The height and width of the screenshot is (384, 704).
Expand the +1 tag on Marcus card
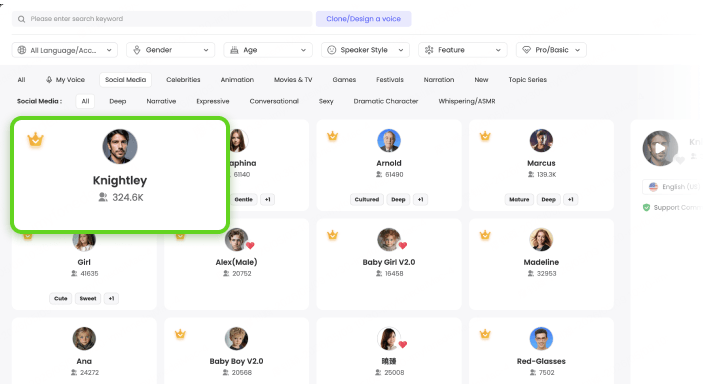(x=570, y=199)
